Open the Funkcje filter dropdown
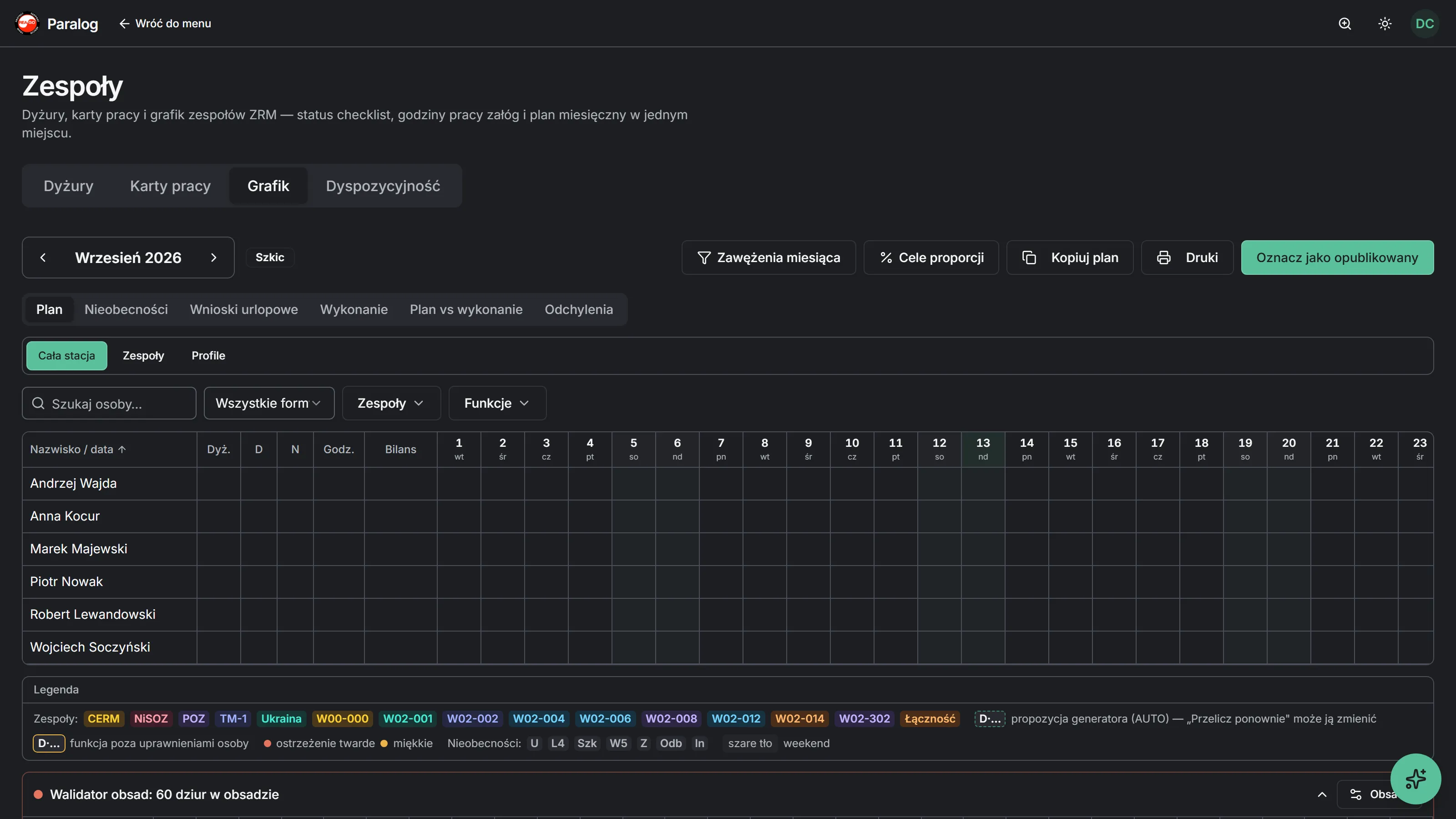 (497, 404)
